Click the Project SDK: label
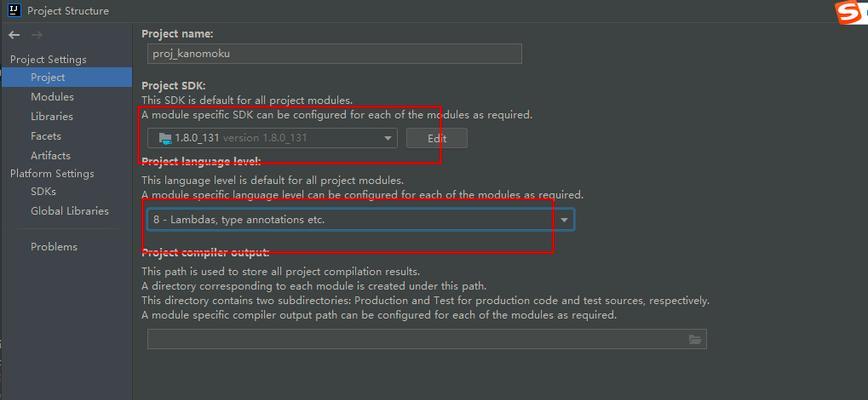The image size is (868, 400). tap(174, 86)
